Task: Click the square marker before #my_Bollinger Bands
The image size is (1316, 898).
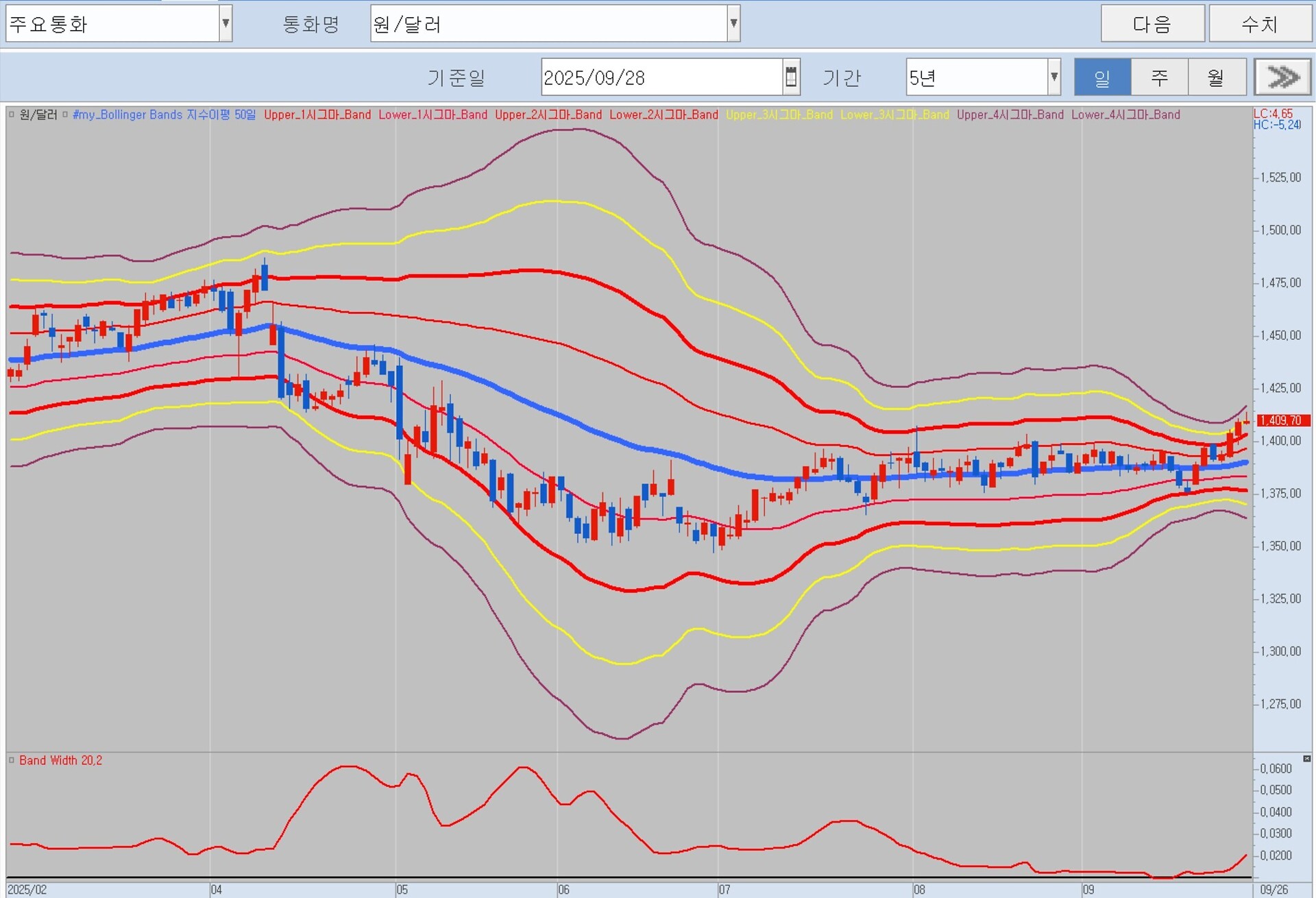Action: pos(66,114)
